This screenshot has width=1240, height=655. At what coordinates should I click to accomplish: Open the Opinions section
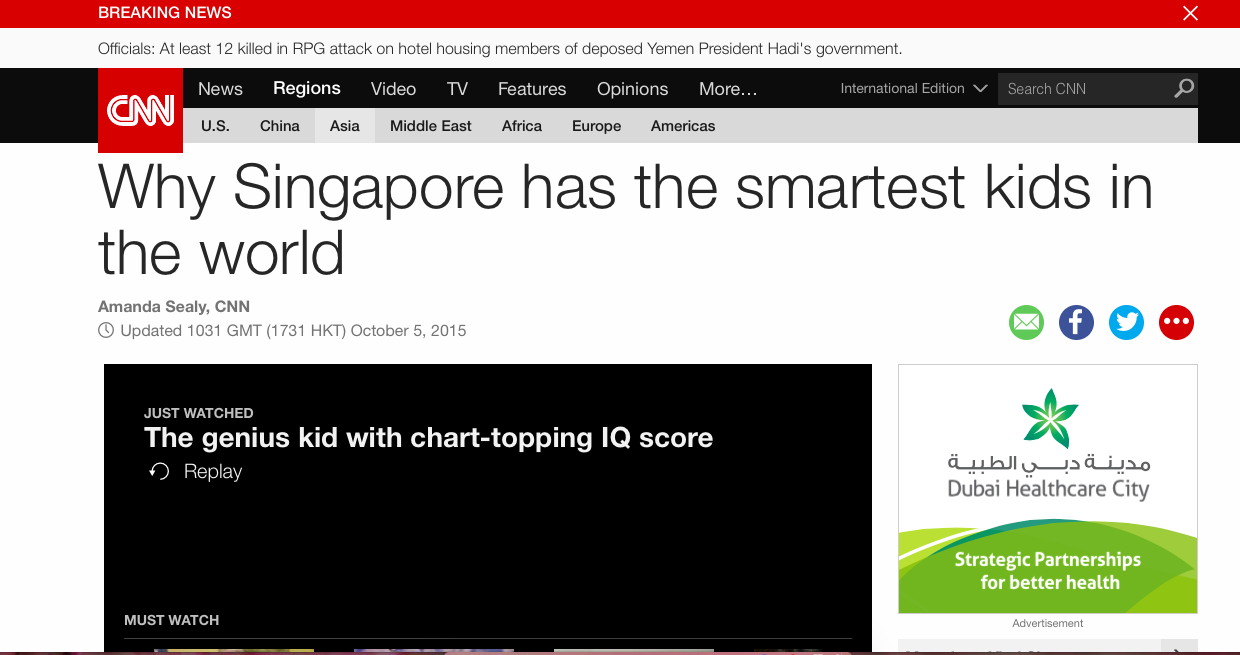pos(632,89)
